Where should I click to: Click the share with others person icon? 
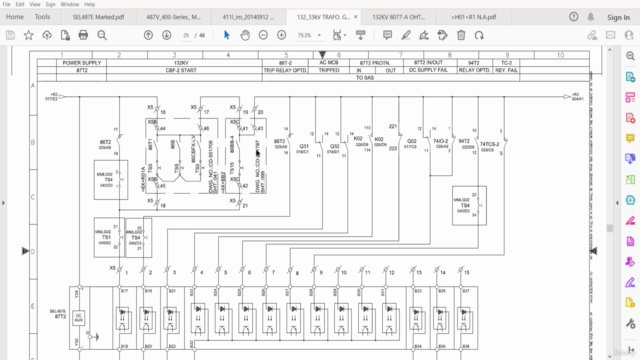coord(629,35)
